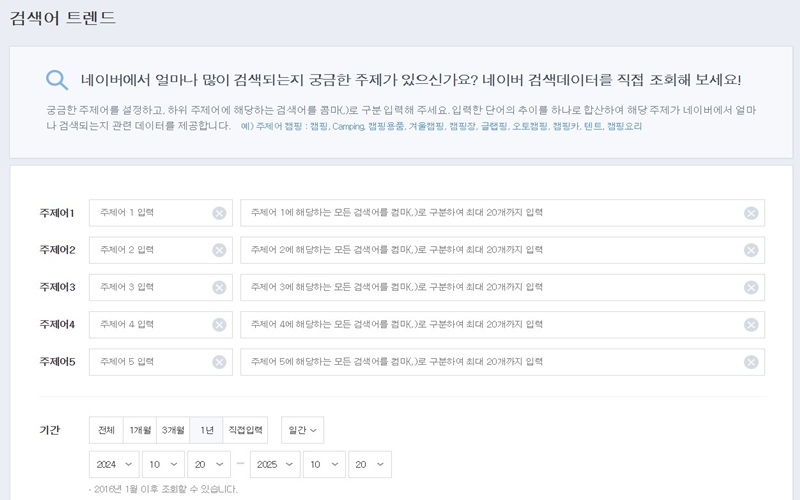Image resolution: width=800 pixels, height=500 pixels.
Task: Open the start year 2024 dropdown
Action: [x=114, y=464]
